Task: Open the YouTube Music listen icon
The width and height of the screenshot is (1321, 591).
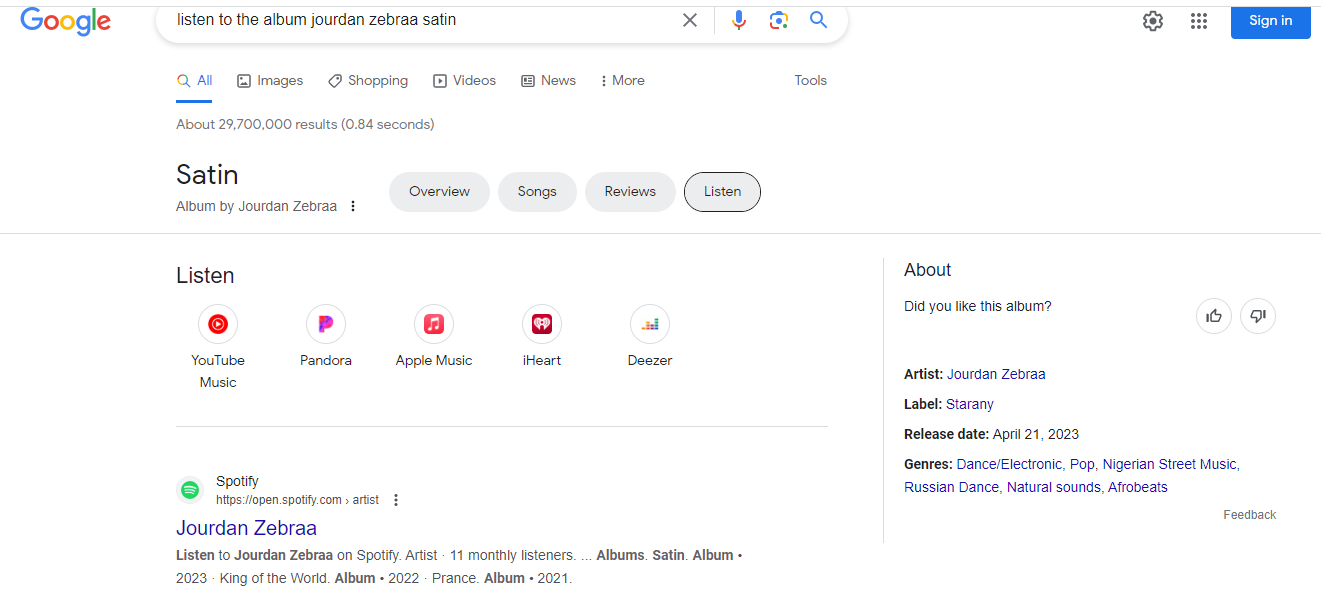Action: [x=218, y=324]
